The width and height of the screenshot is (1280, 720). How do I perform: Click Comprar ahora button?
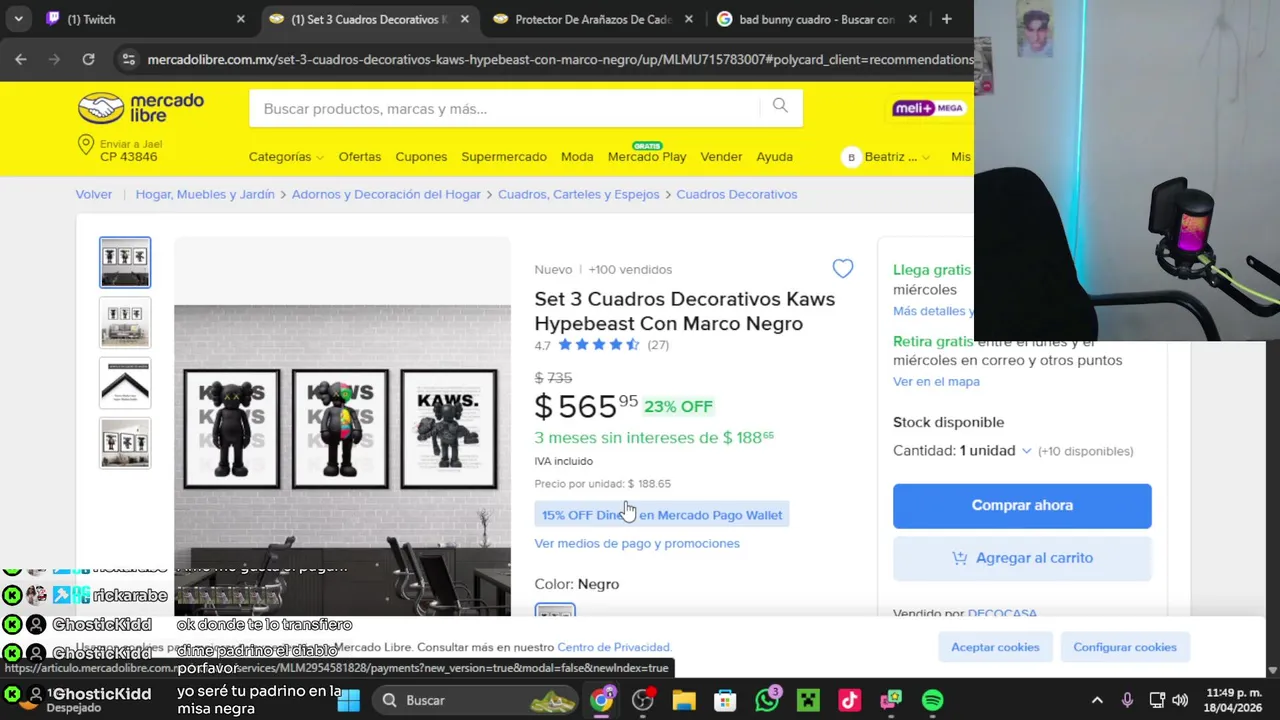click(x=1022, y=506)
